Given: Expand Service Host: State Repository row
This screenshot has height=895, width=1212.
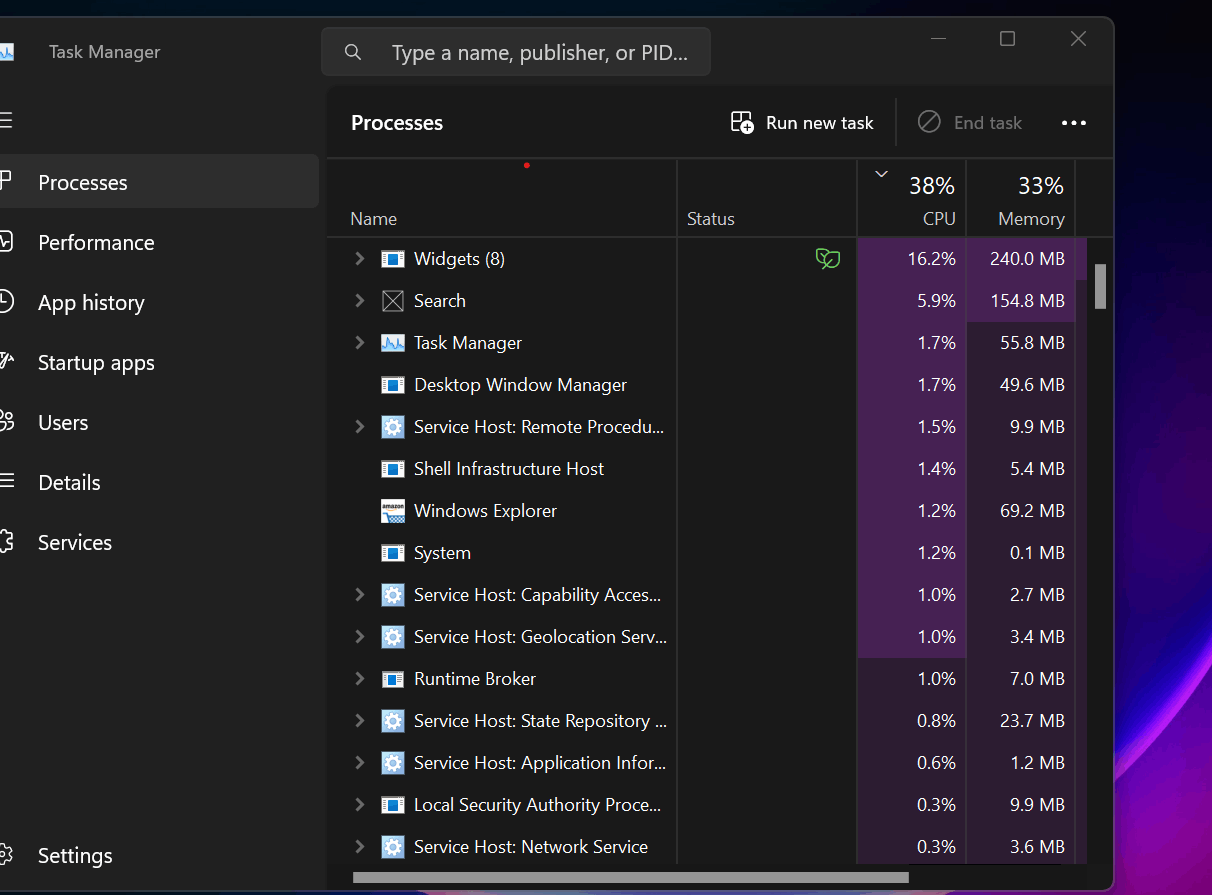Looking at the screenshot, I should point(360,721).
